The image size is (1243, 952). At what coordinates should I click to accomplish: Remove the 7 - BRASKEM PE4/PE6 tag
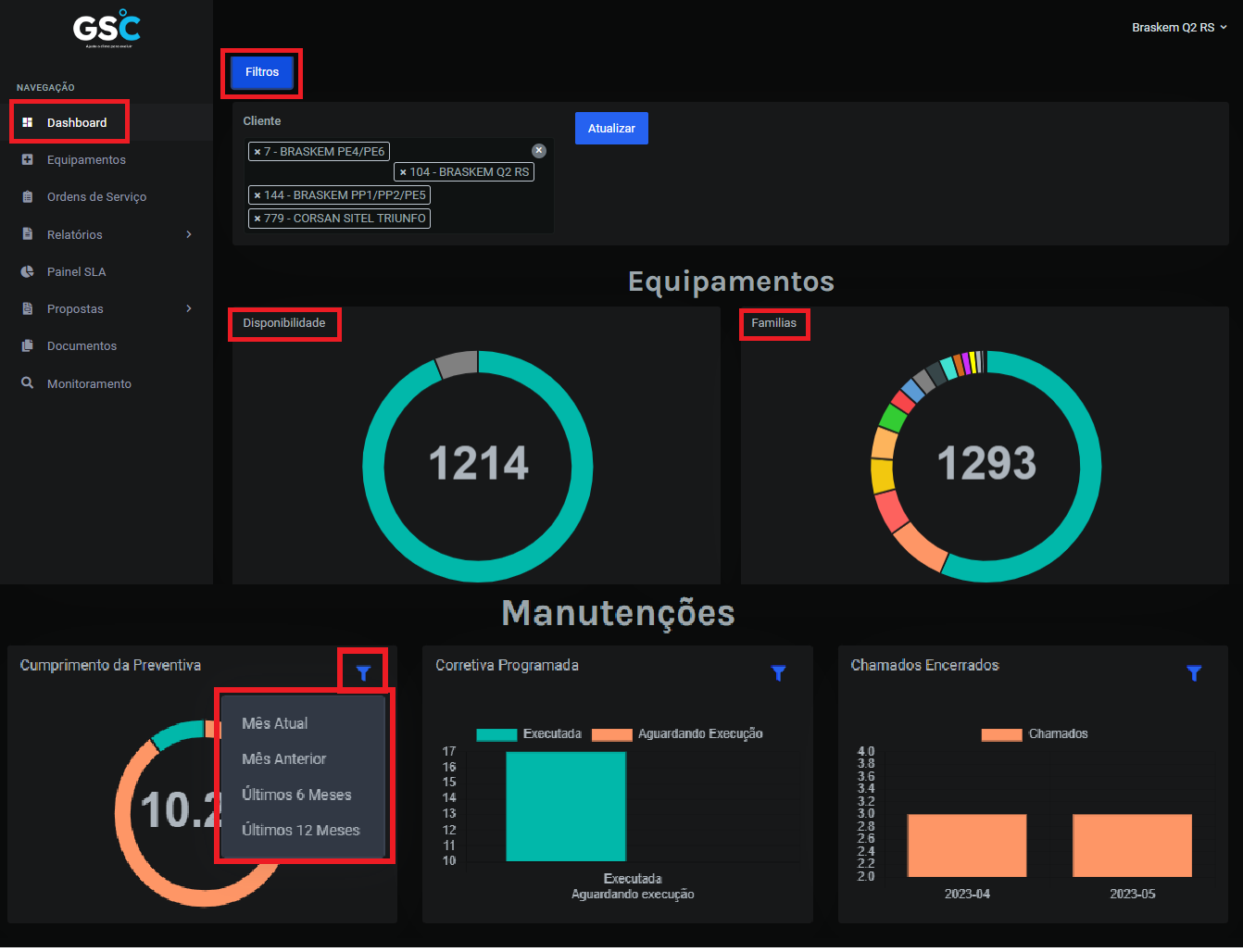point(257,152)
